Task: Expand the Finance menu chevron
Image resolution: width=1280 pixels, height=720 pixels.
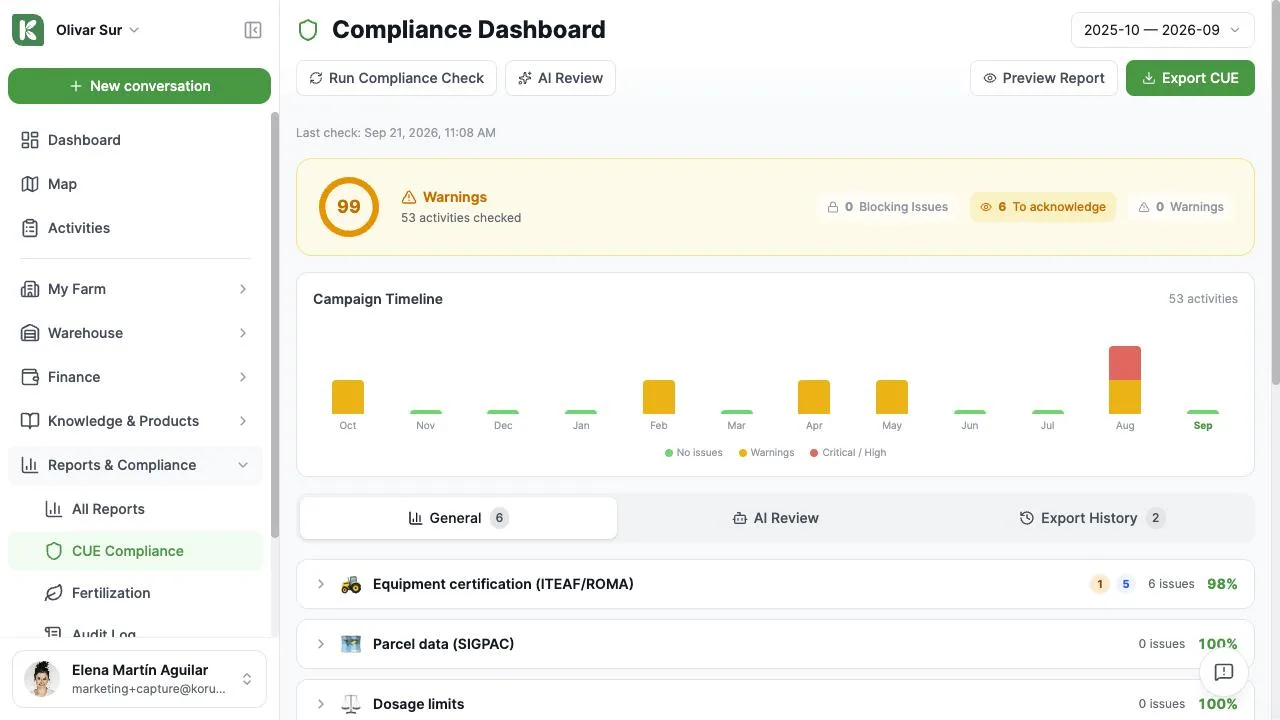Action: [x=243, y=377]
